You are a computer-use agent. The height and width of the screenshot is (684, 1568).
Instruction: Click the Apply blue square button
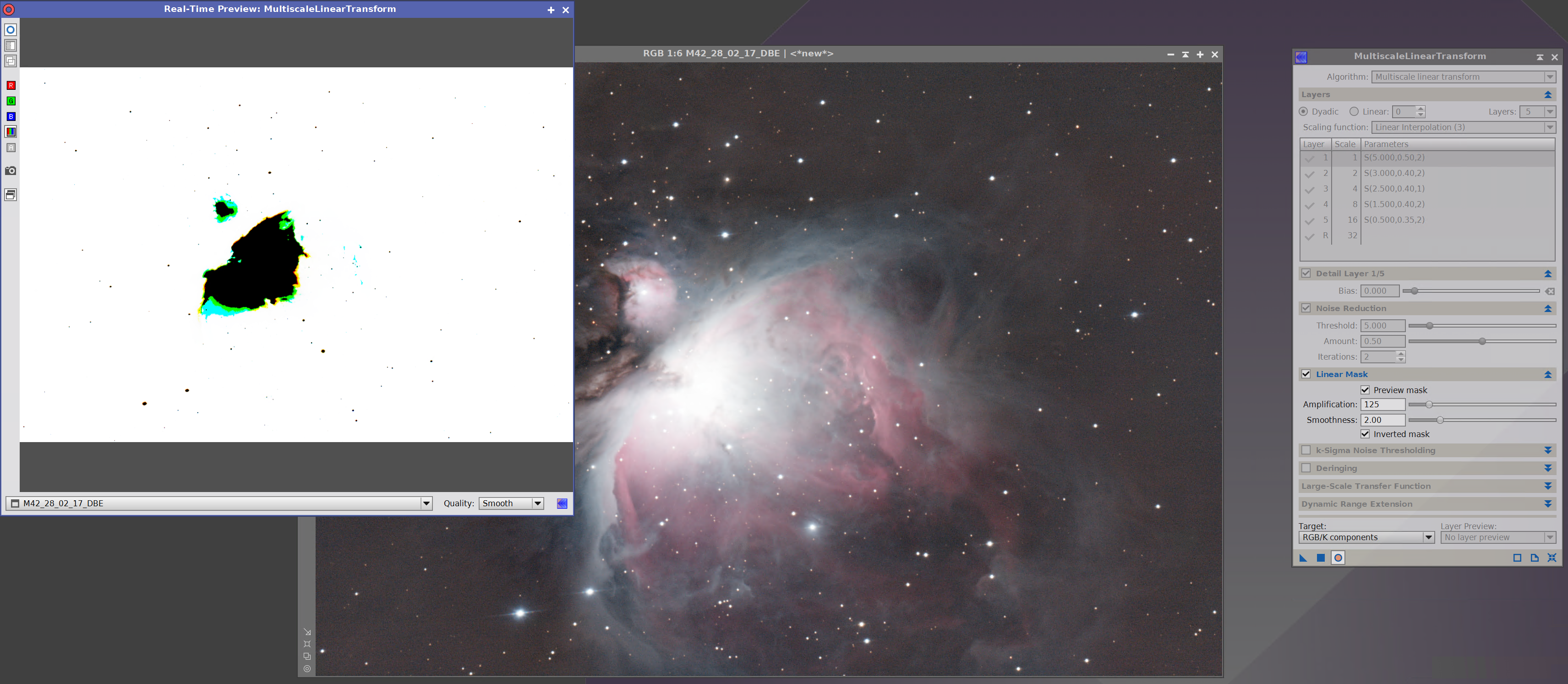pos(1320,558)
